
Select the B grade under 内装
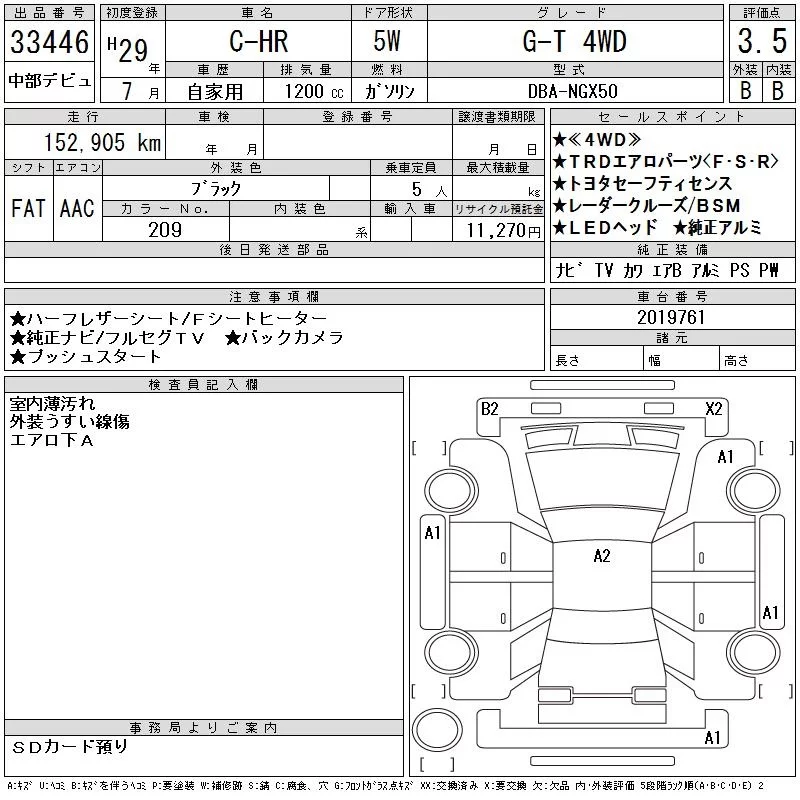778,91
